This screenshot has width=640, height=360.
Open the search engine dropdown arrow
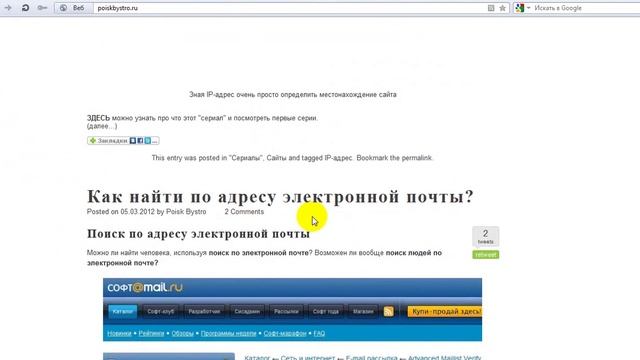[x=529, y=8]
